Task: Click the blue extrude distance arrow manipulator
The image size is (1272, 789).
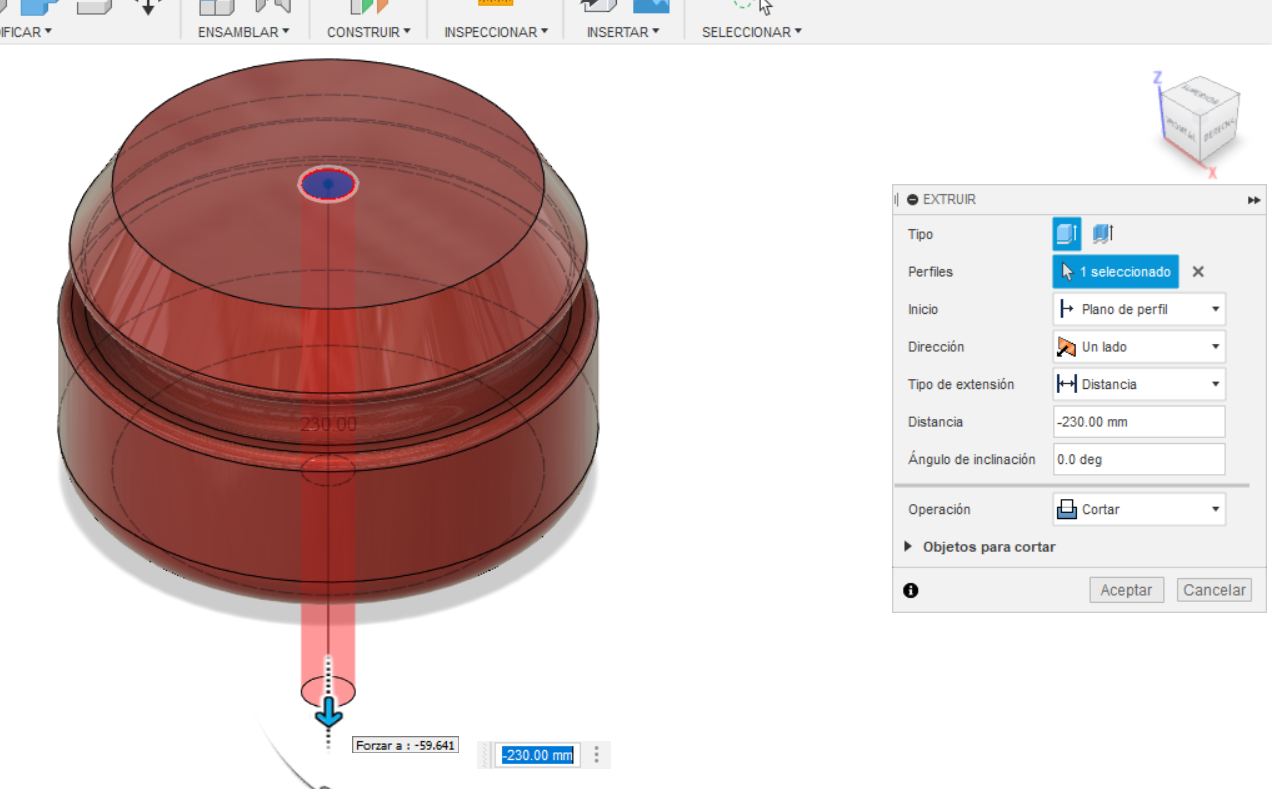Action: tap(328, 712)
